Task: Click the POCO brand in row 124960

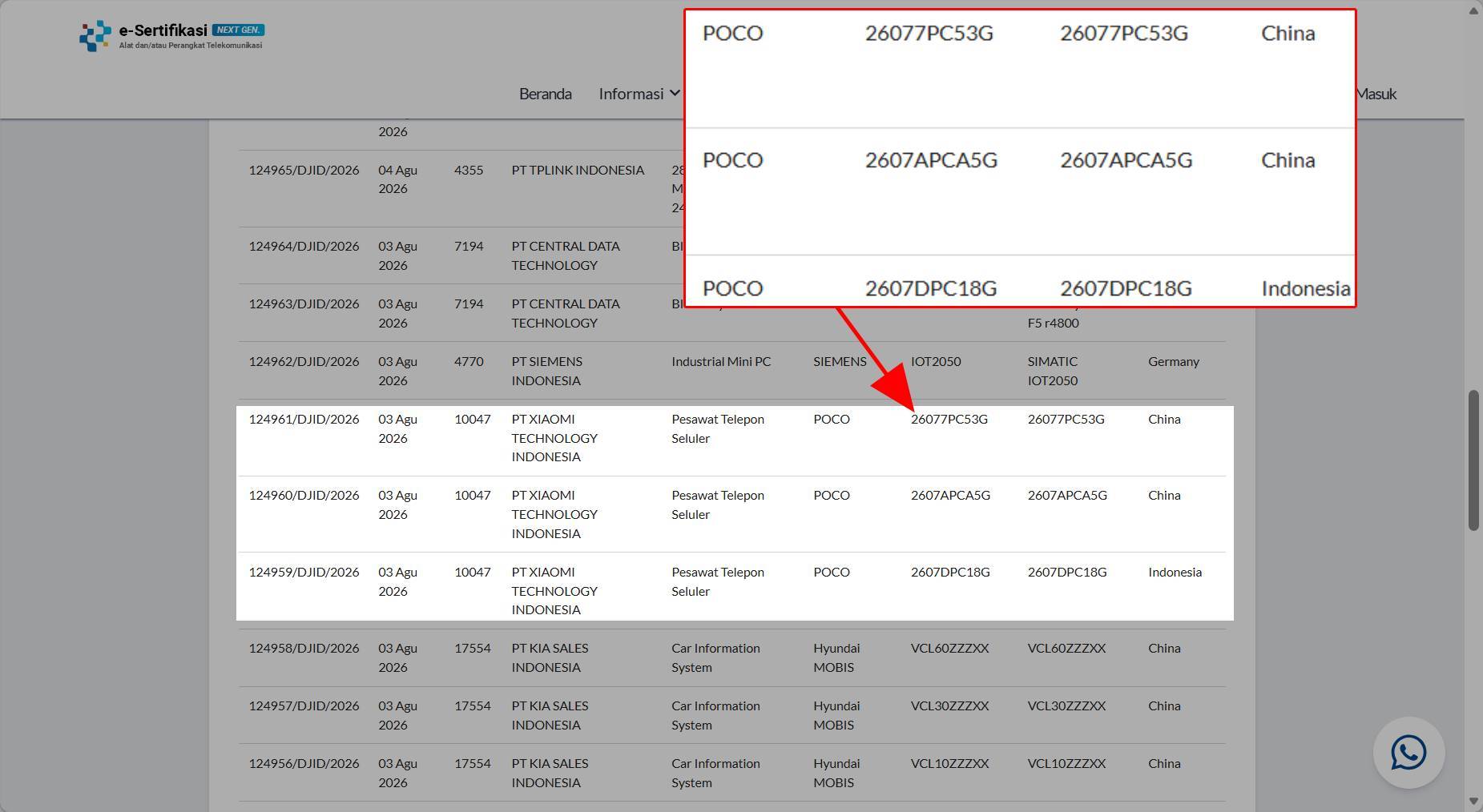Action: [x=832, y=495]
